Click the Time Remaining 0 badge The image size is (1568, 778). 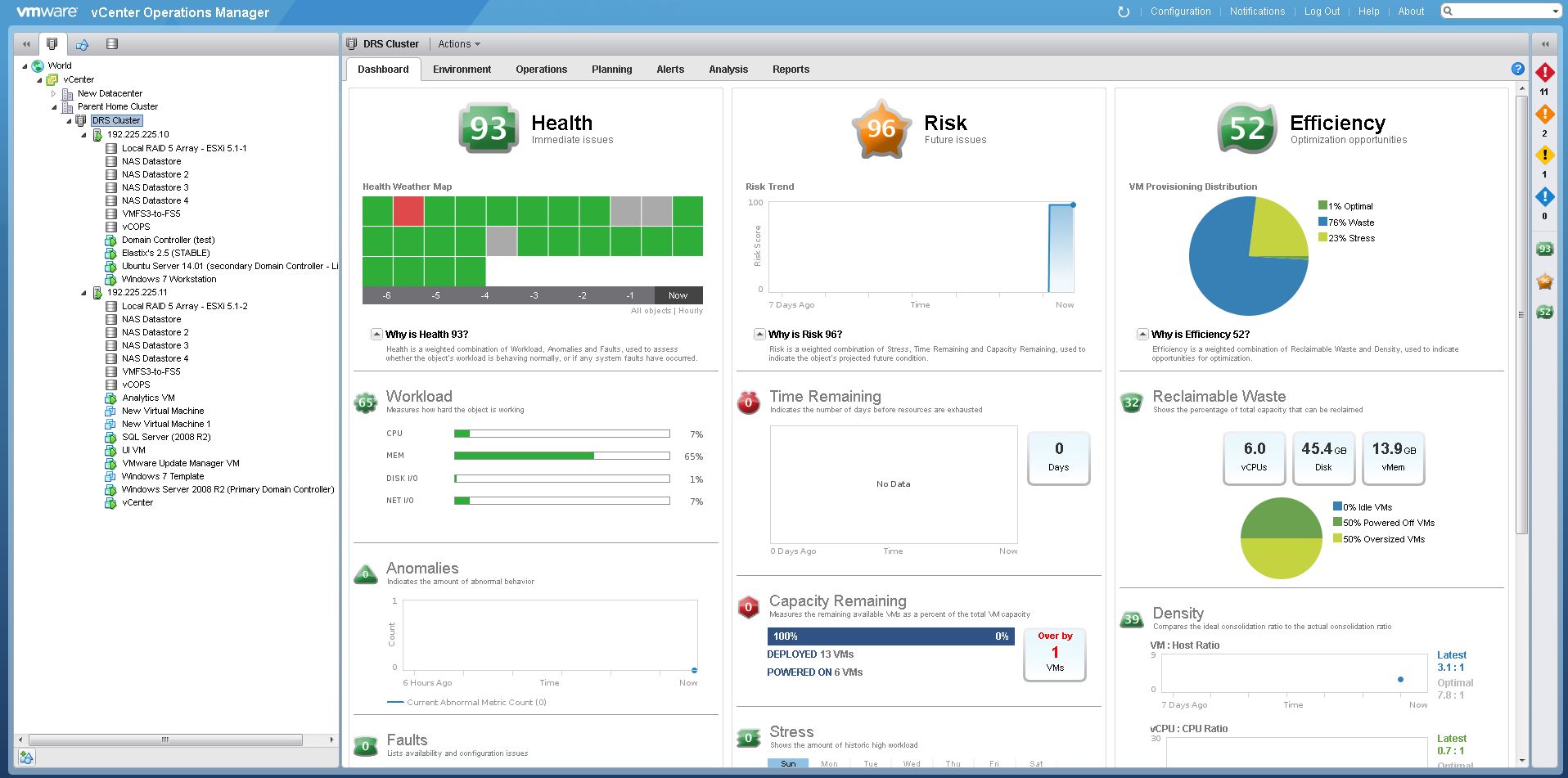[x=748, y=402]
